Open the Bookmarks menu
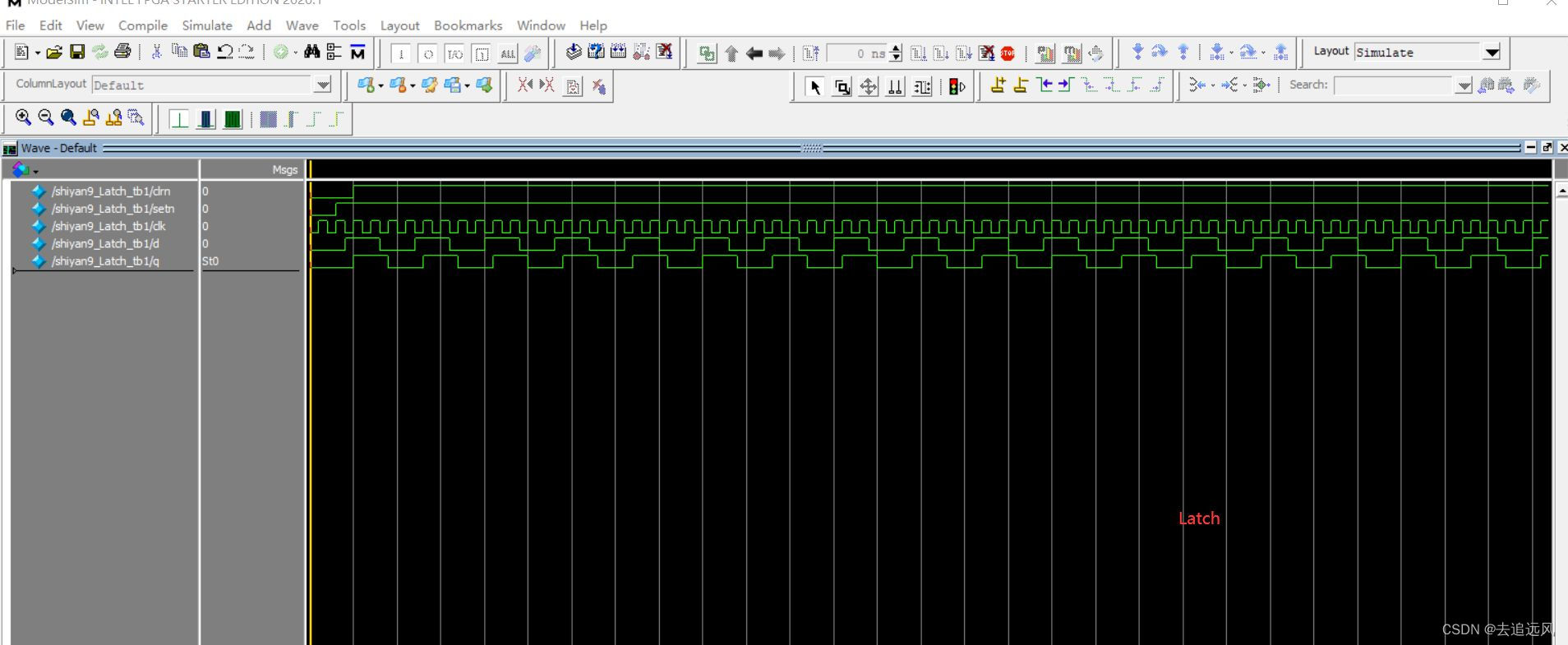Image resolution: width=1568 pixels, height=645 pixels. (468, 25)
